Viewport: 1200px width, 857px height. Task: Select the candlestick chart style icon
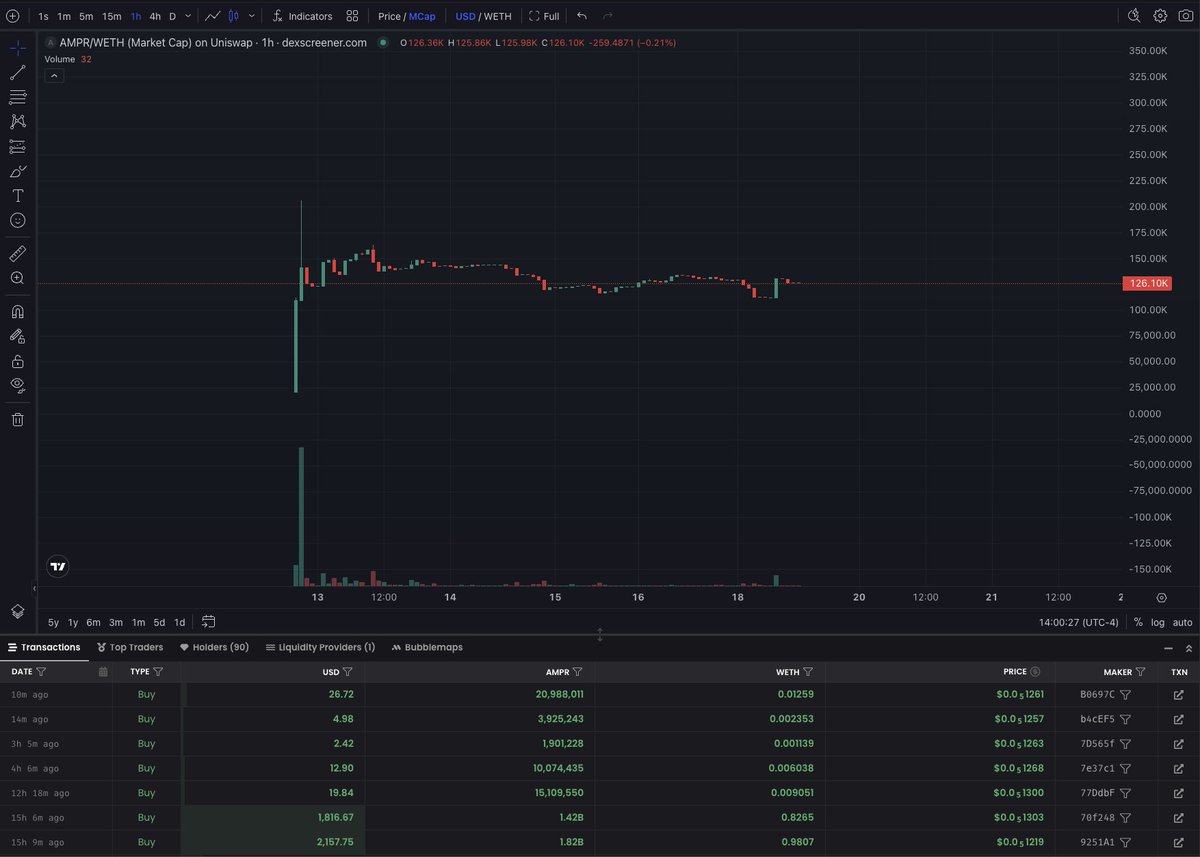233,16
